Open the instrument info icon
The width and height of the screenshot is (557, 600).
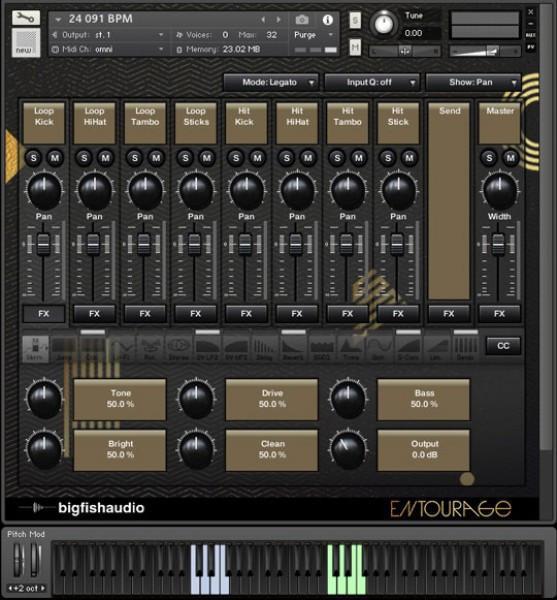(x=327, y=20)
